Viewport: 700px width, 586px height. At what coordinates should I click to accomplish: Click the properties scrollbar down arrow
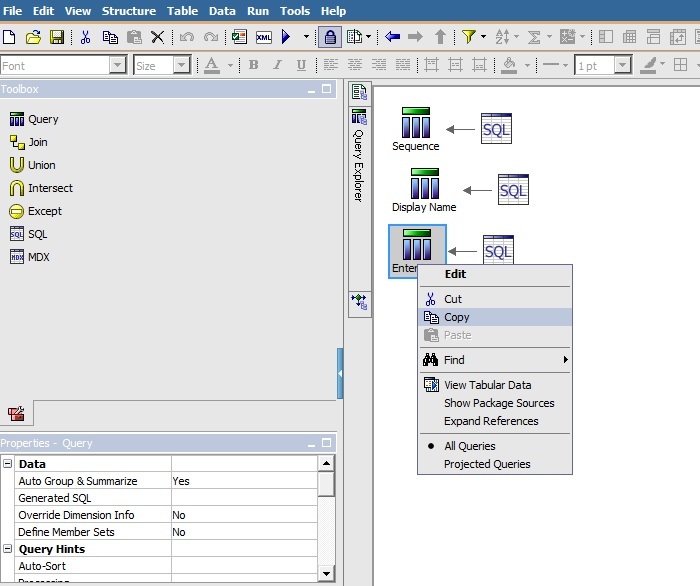(326, 574)
